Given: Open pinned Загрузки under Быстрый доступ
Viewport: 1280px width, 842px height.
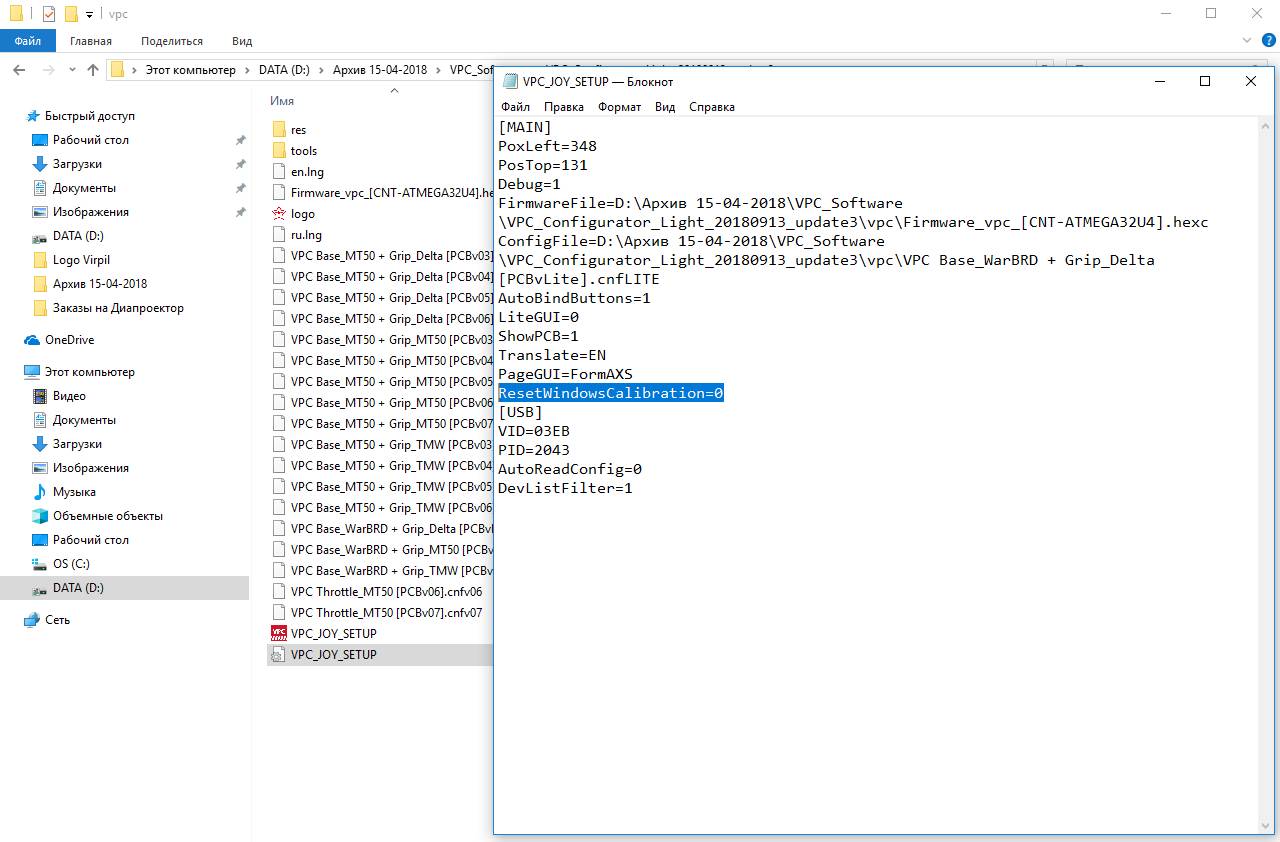Looking at the screenshot, I should [x=77, y=164].
